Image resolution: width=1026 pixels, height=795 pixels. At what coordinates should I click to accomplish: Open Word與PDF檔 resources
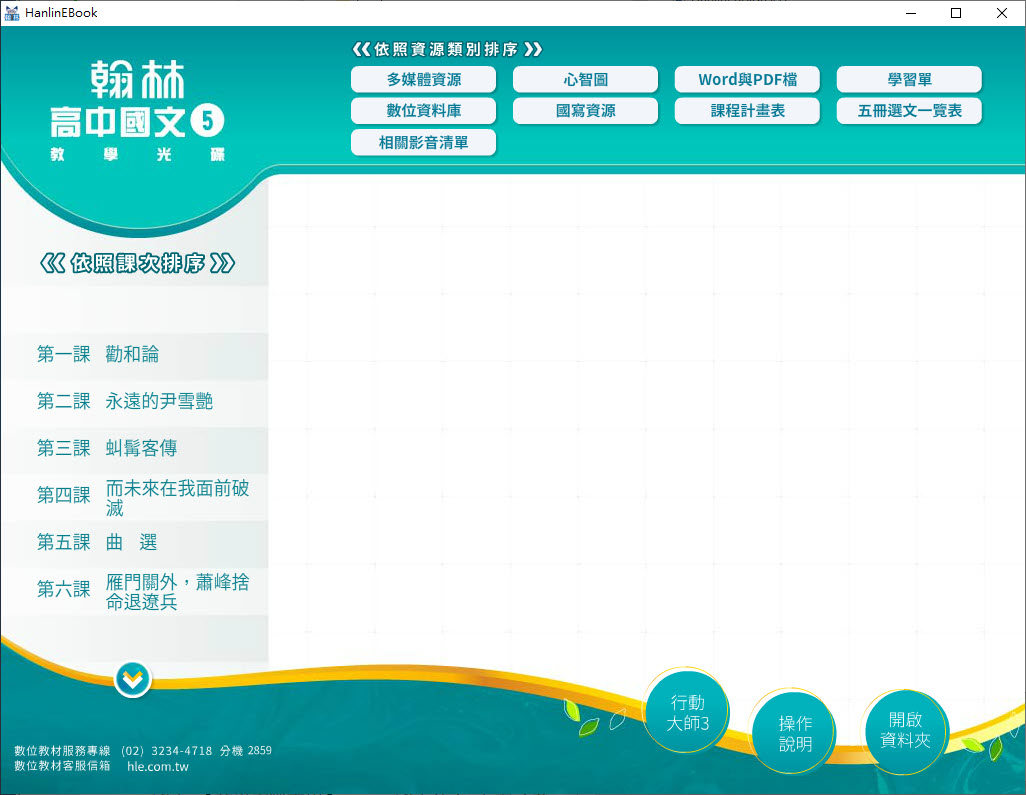pos(747,80)
